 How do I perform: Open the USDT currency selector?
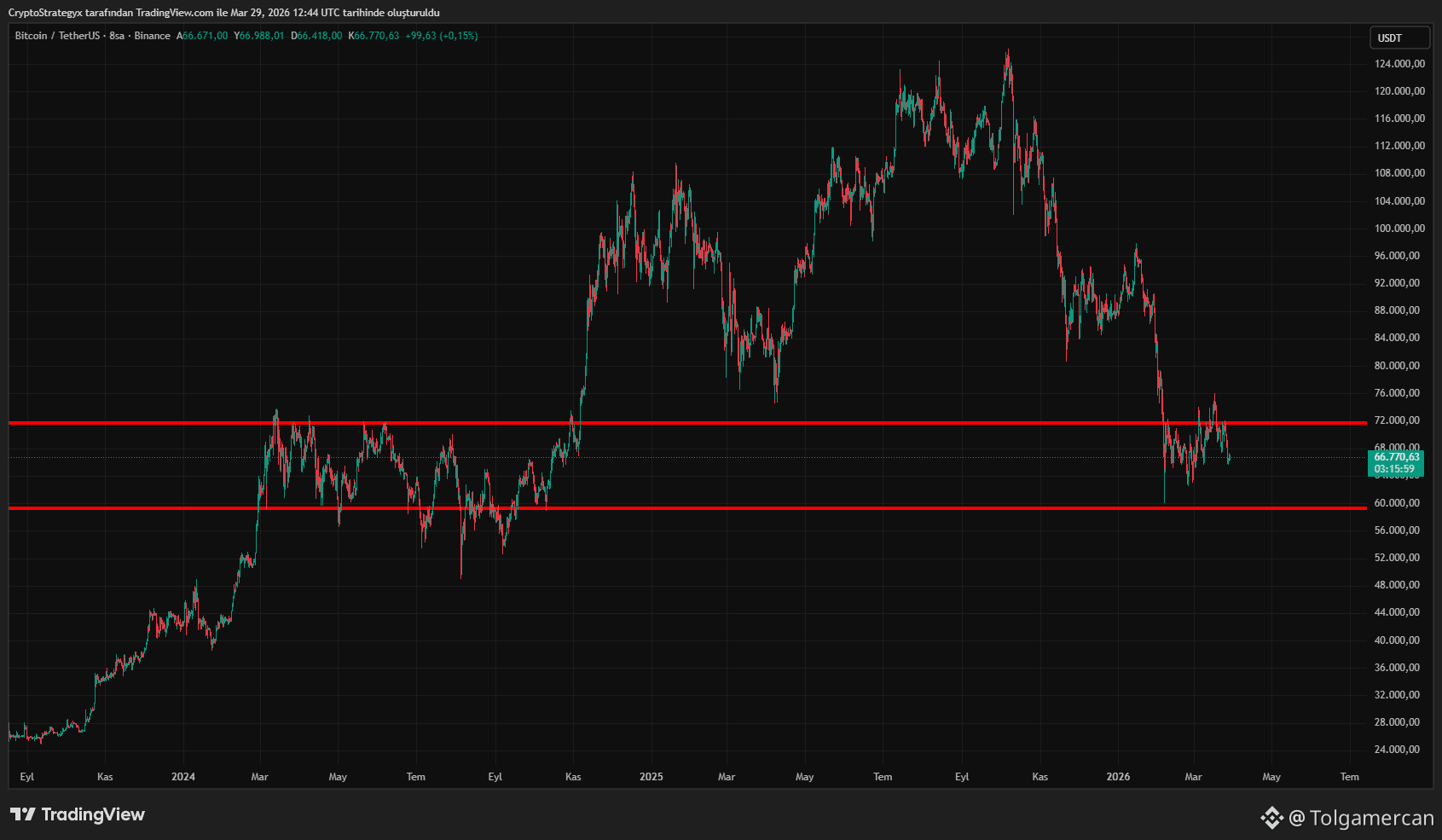coord(1399,38)
